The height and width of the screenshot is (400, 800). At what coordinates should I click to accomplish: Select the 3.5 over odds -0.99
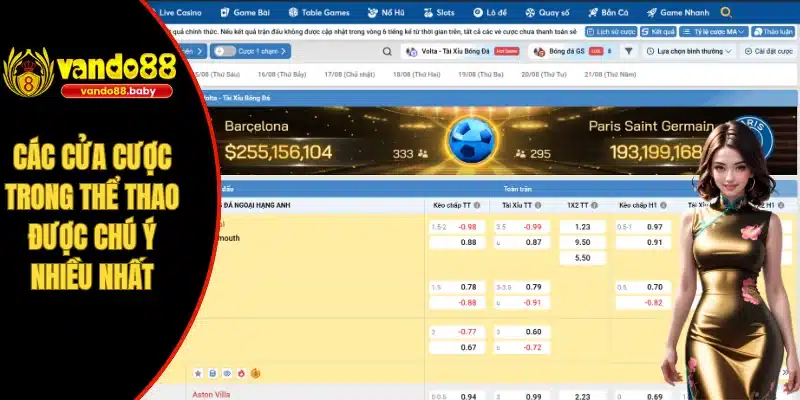tap(522, 227)
